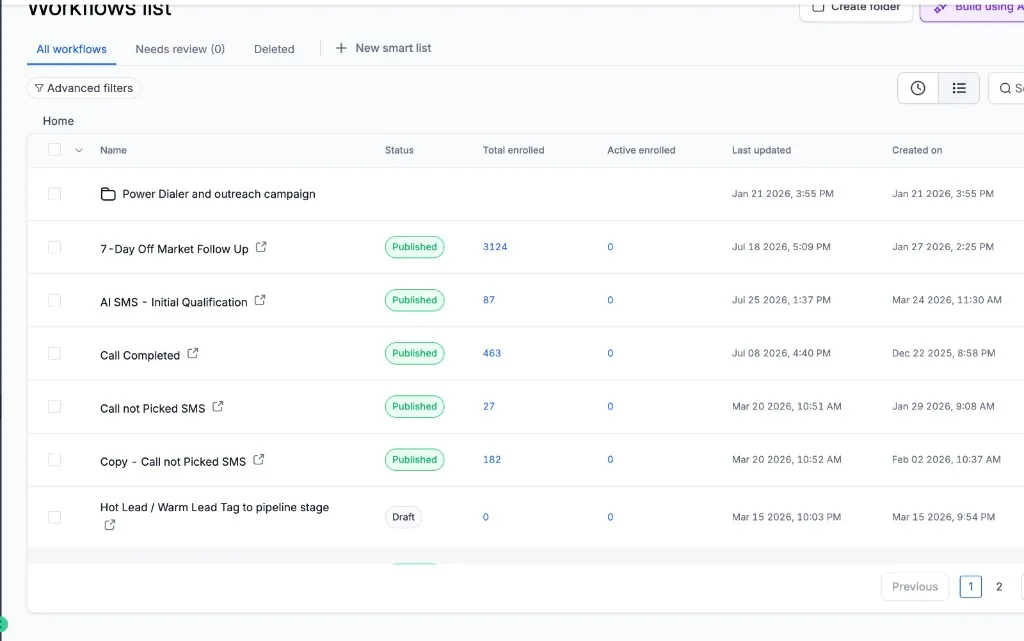The width and height of the screenshot is (1024, 641).
Task: Click the Created on column header
Action: coord(917,150)
